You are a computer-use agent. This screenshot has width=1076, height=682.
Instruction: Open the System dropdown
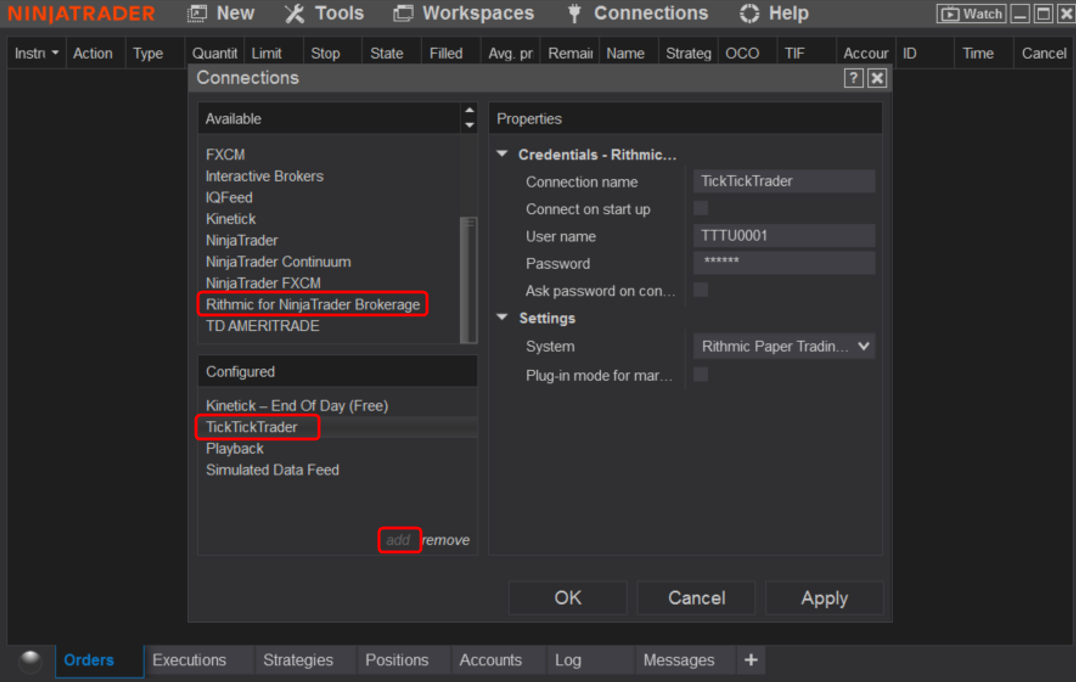point(784,346)
